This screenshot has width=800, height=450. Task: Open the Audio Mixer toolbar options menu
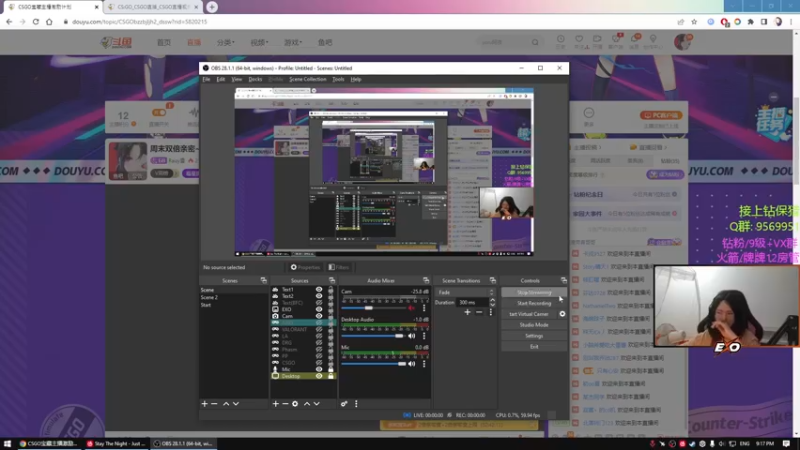point(356,404)
